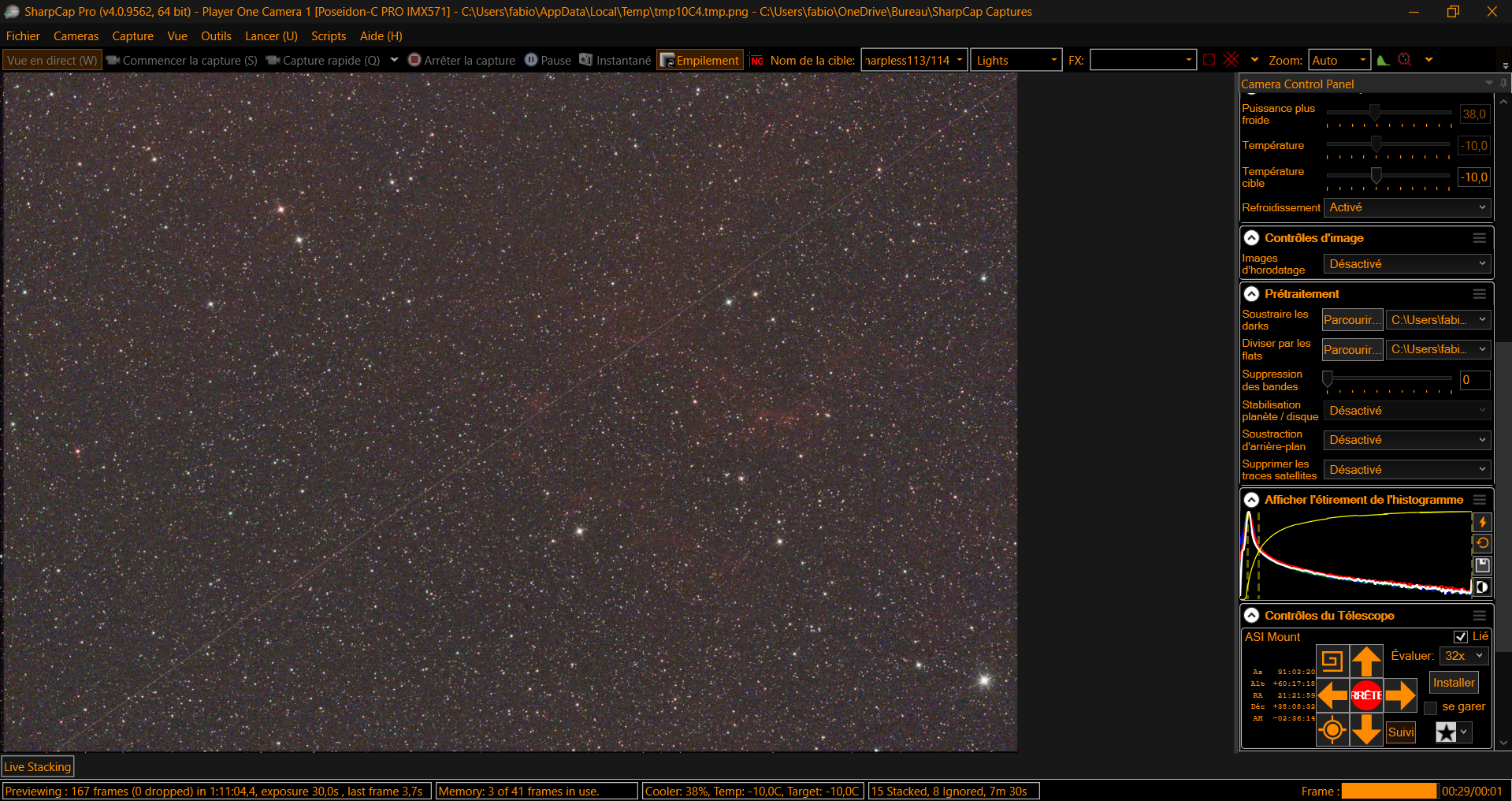
Task: Move the mount left with the left arrow
Action: point(1332,695)
